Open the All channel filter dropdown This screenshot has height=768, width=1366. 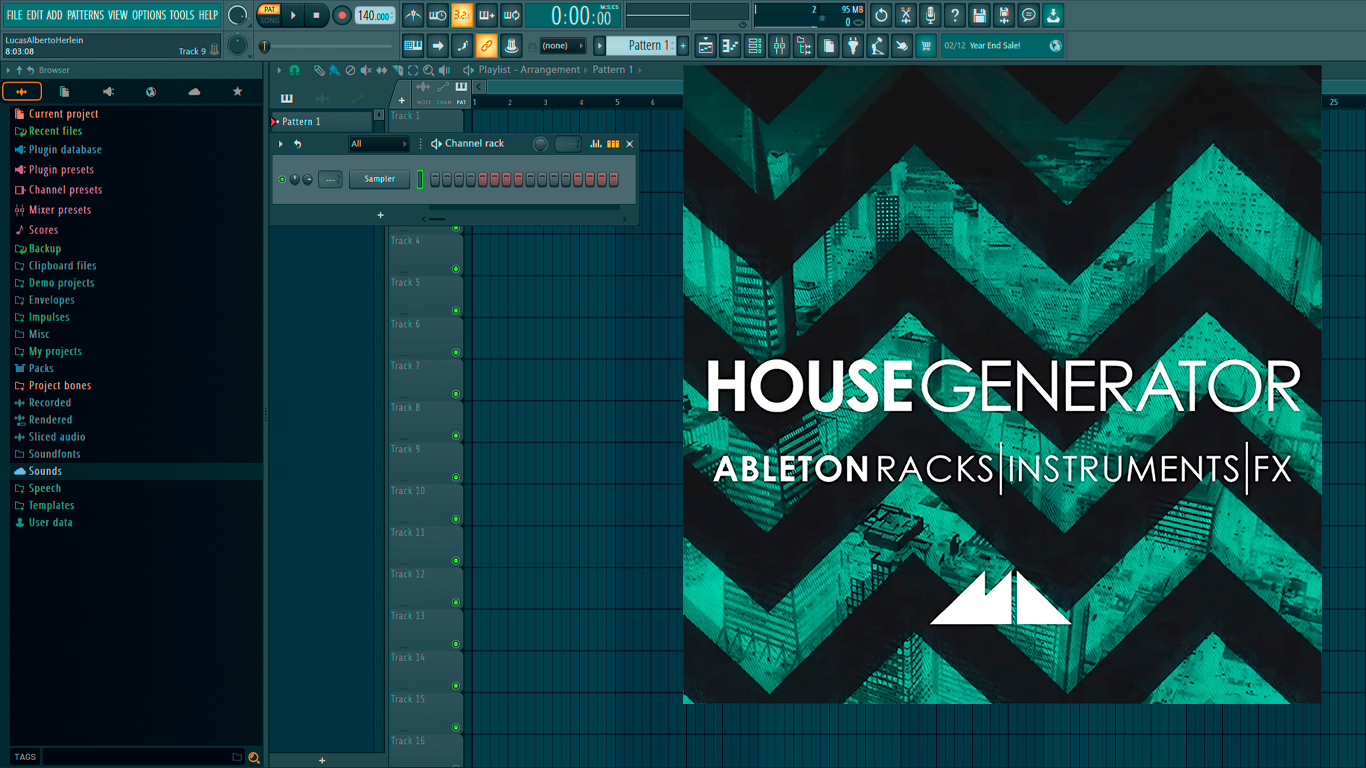(x=378, y=144)
